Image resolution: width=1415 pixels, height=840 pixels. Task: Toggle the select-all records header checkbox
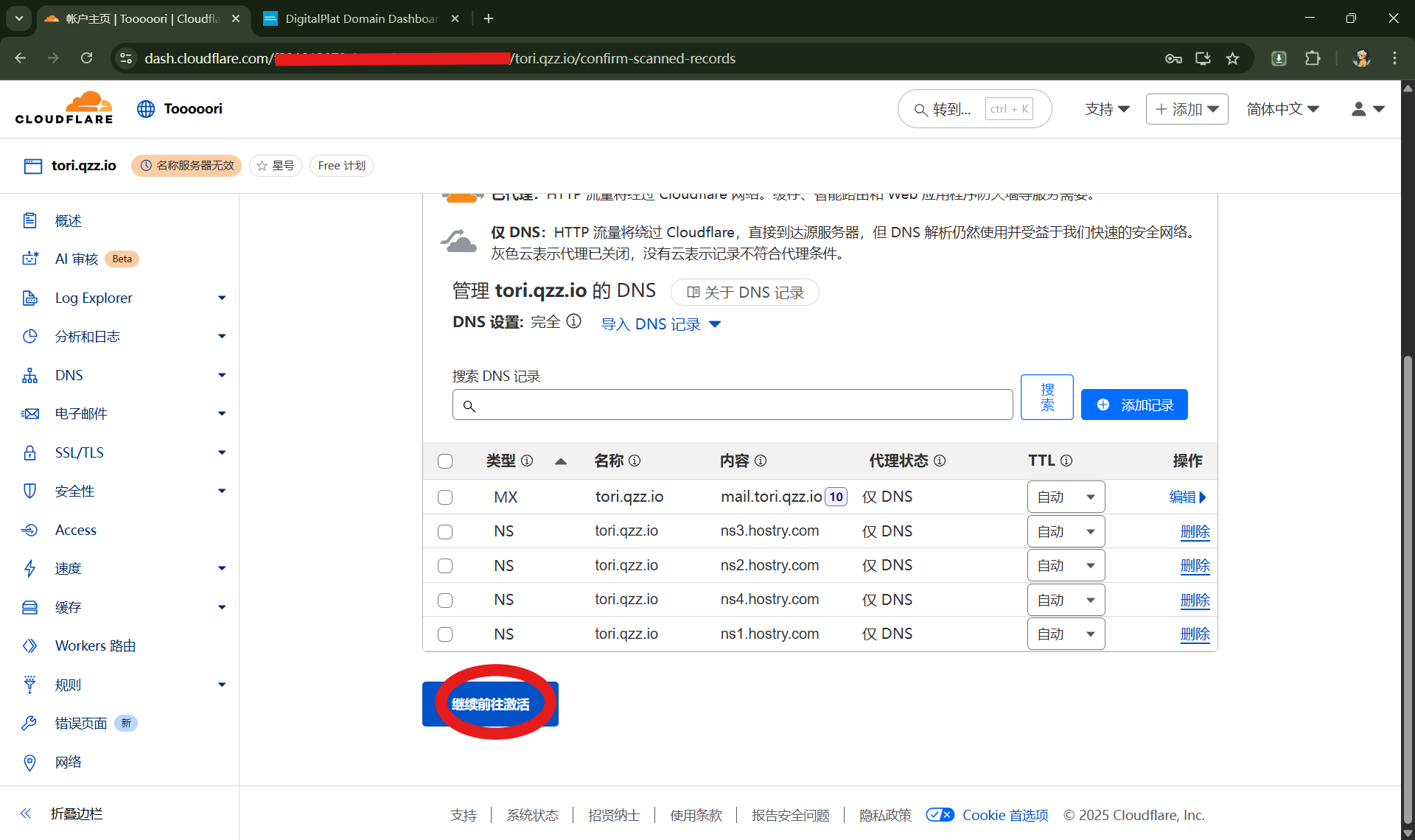click(445, 461)
